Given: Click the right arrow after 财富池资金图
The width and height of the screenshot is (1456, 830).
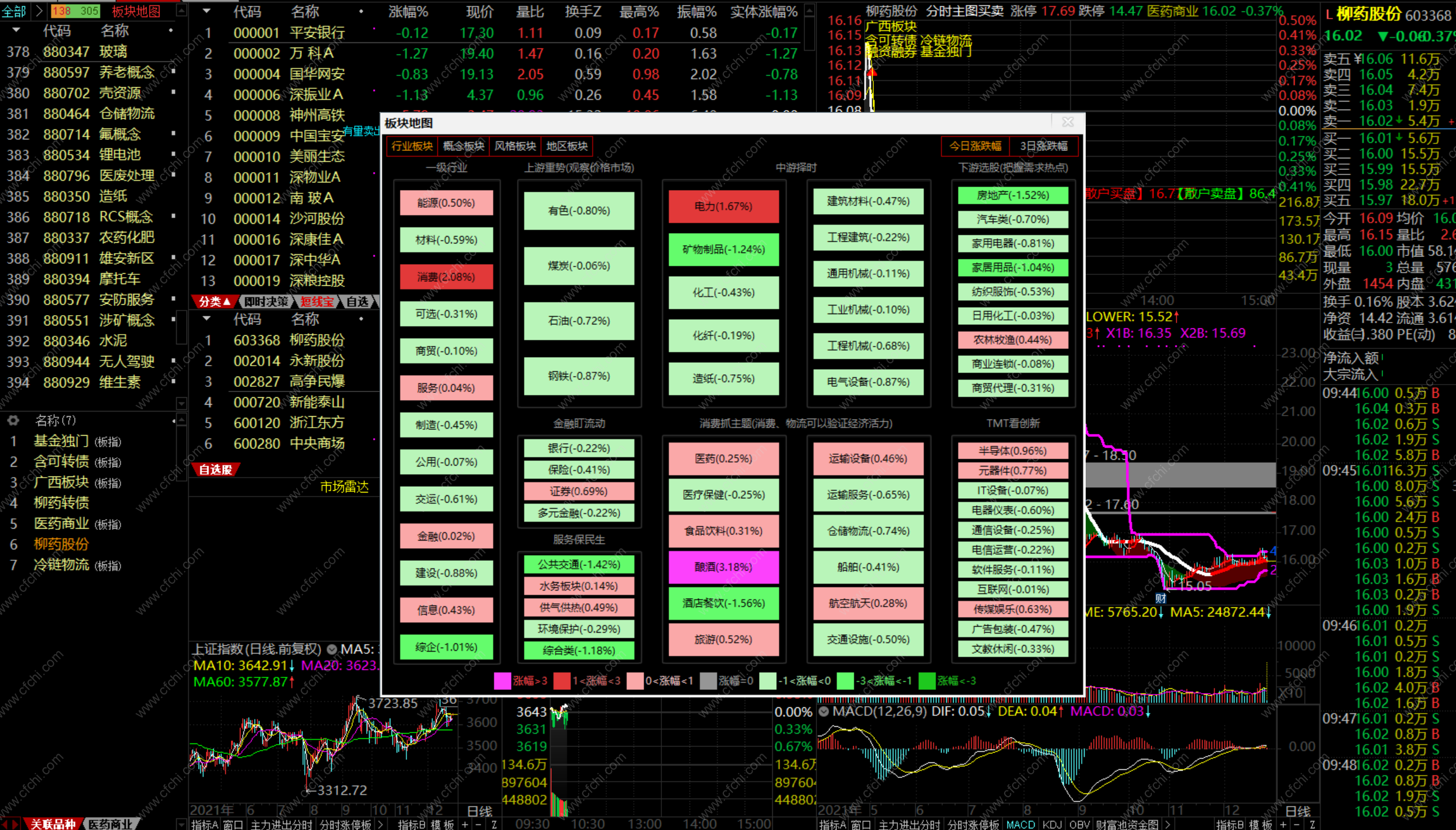Looking at the screenshot, I should [x=1167, y=824].
